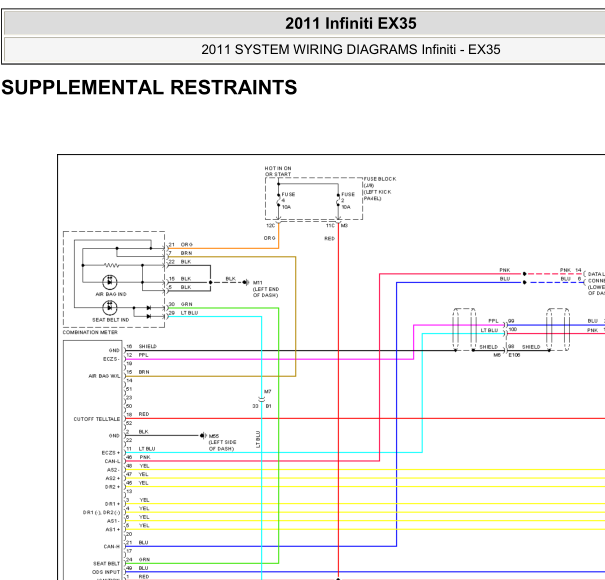Screen dimensions: 605x580
Task: Click the '12 PPL' pin label
Action: coord(137,355)
